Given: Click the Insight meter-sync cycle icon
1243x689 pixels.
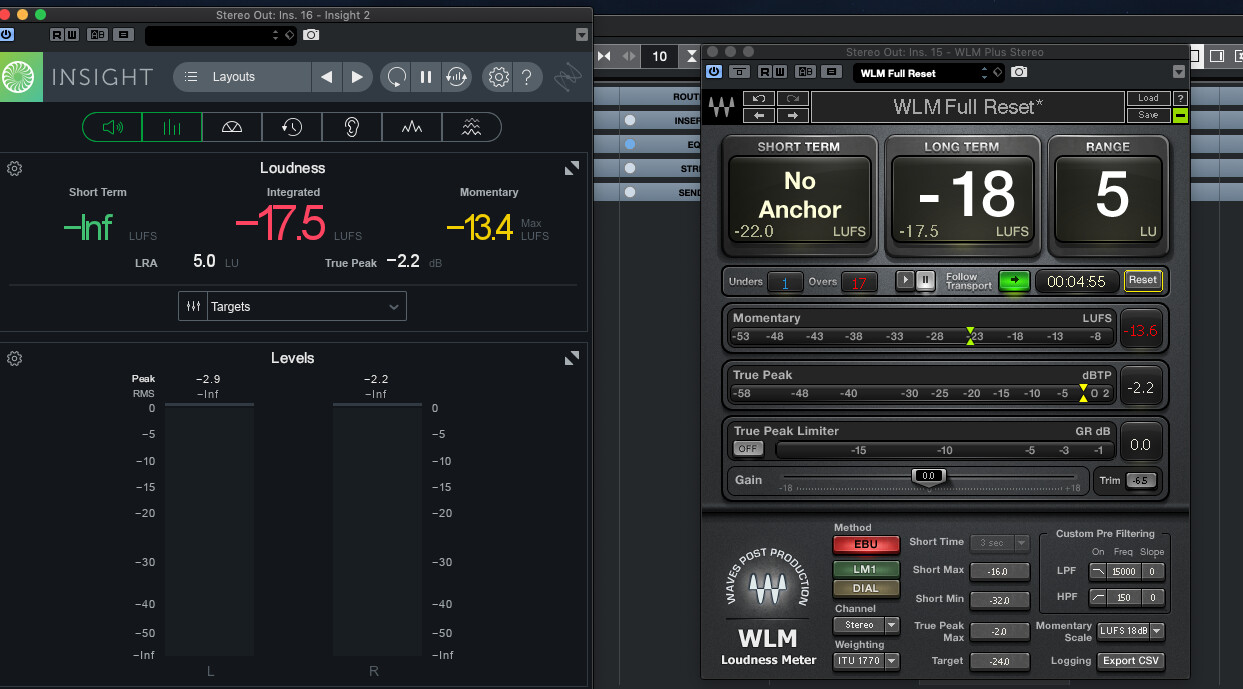Looking at the screenshot, I should pos(456,77).
